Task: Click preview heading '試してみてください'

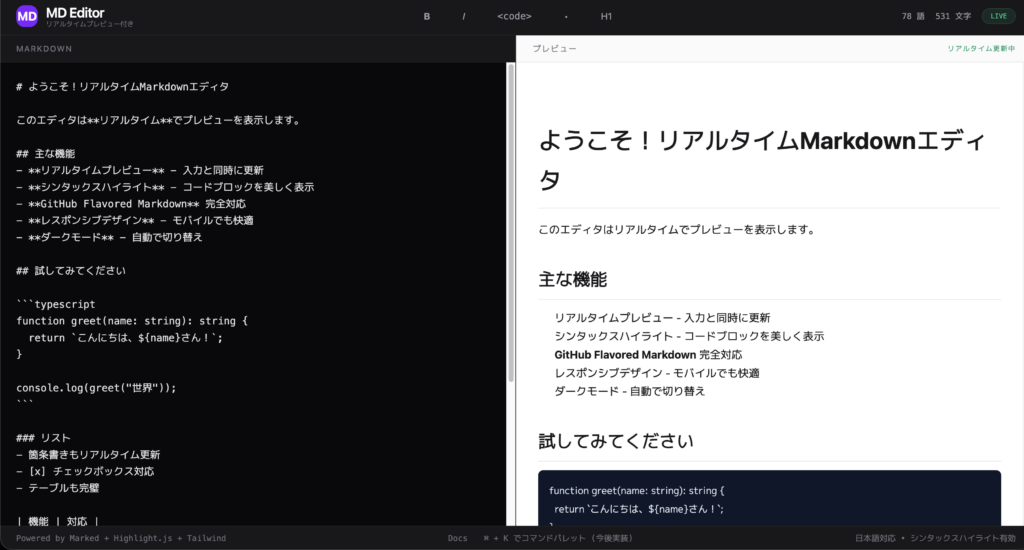Action: pyautogui.click(x=616, y=442)
